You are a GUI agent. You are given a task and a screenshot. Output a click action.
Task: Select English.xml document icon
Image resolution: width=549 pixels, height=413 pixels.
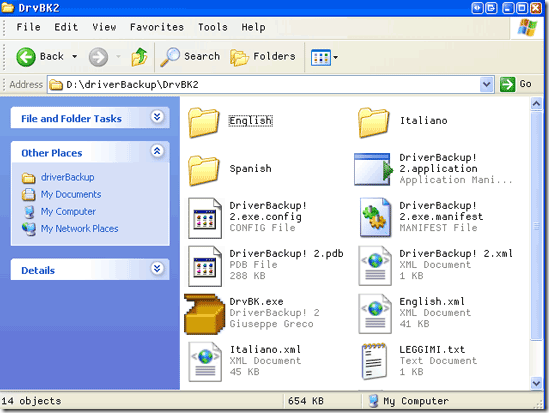click(375, 314)
